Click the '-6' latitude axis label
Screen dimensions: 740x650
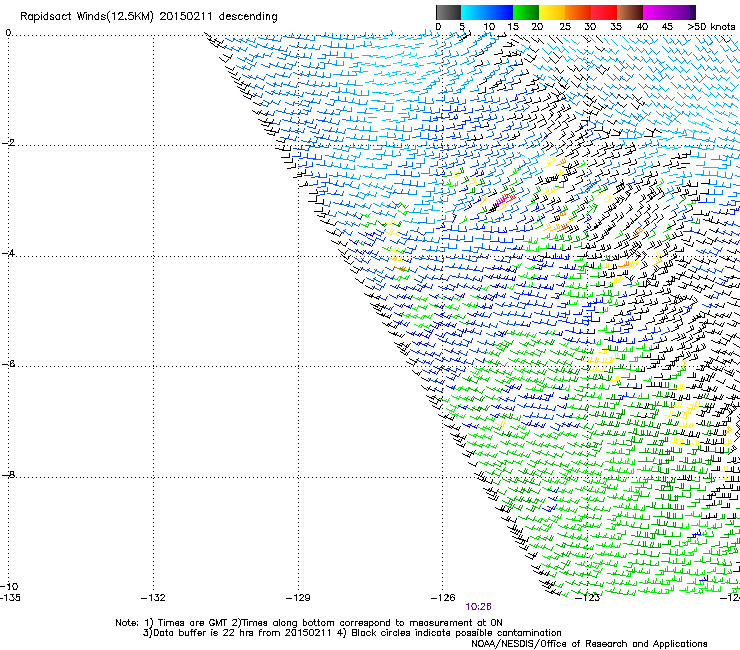tap(8, 364)
